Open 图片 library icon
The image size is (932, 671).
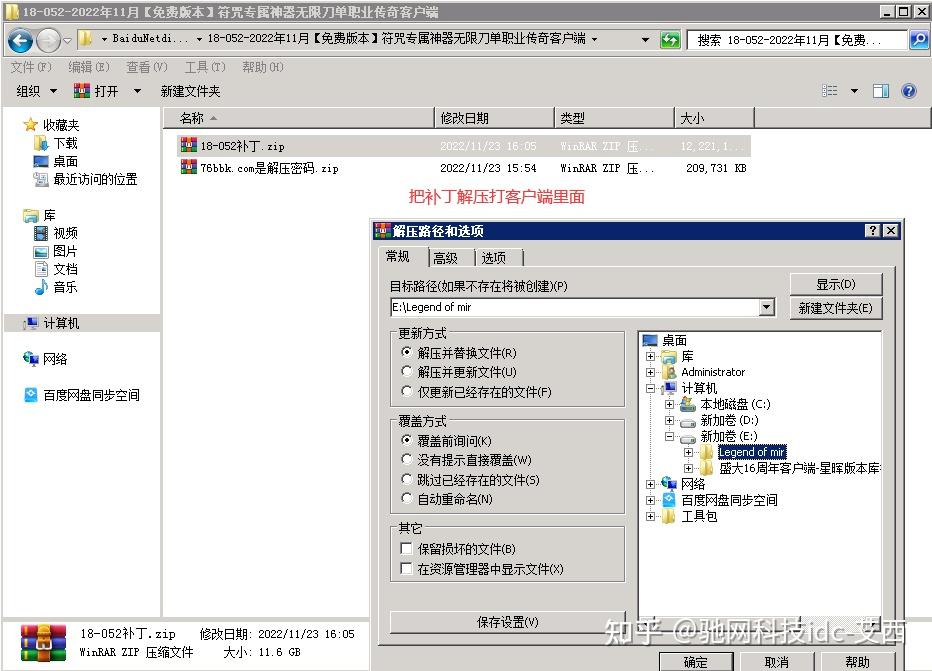tap(41, 251)
